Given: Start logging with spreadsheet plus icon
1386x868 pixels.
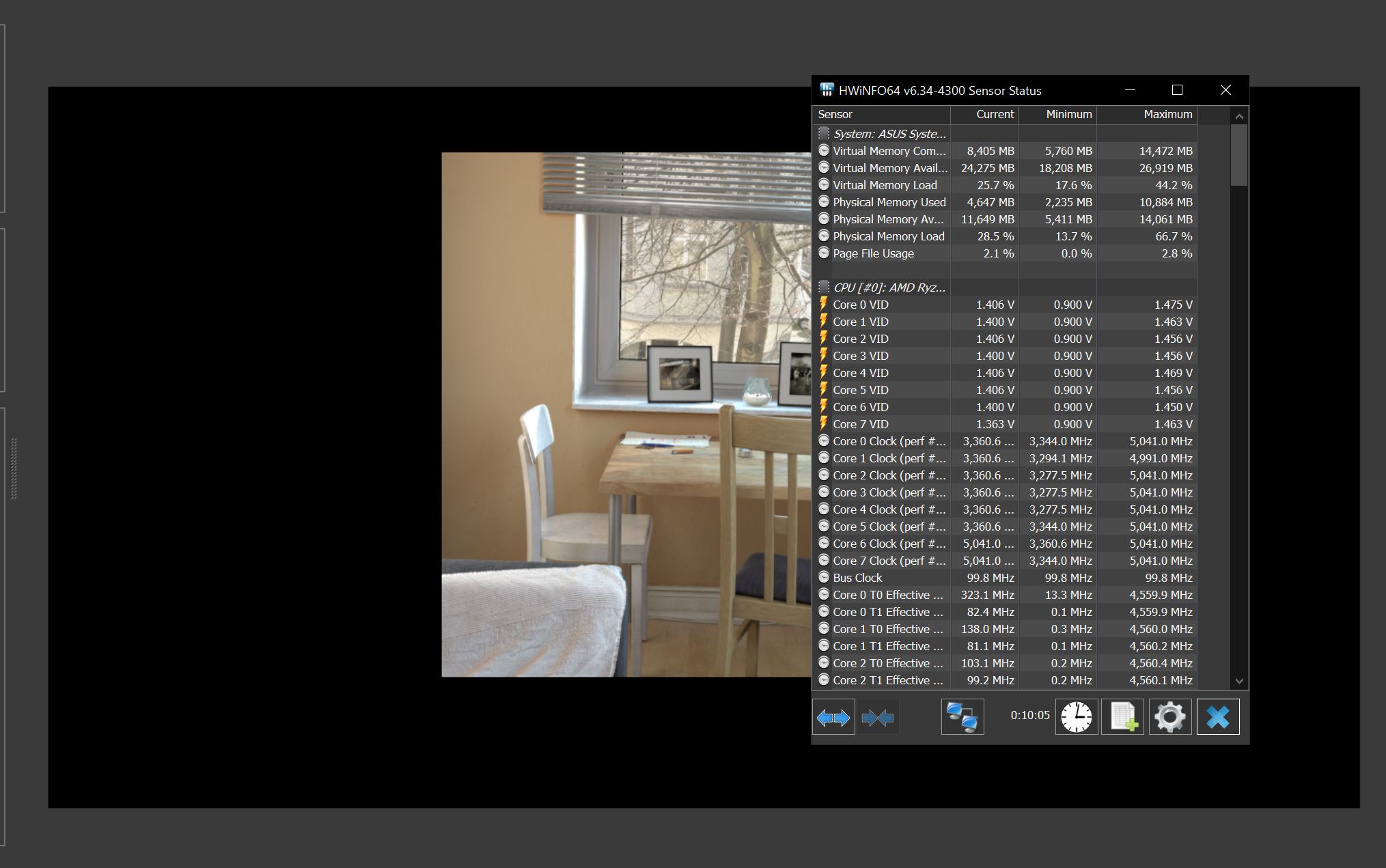Looking at the screenshot, I should pyautogui.click(x=1123, y=717).
